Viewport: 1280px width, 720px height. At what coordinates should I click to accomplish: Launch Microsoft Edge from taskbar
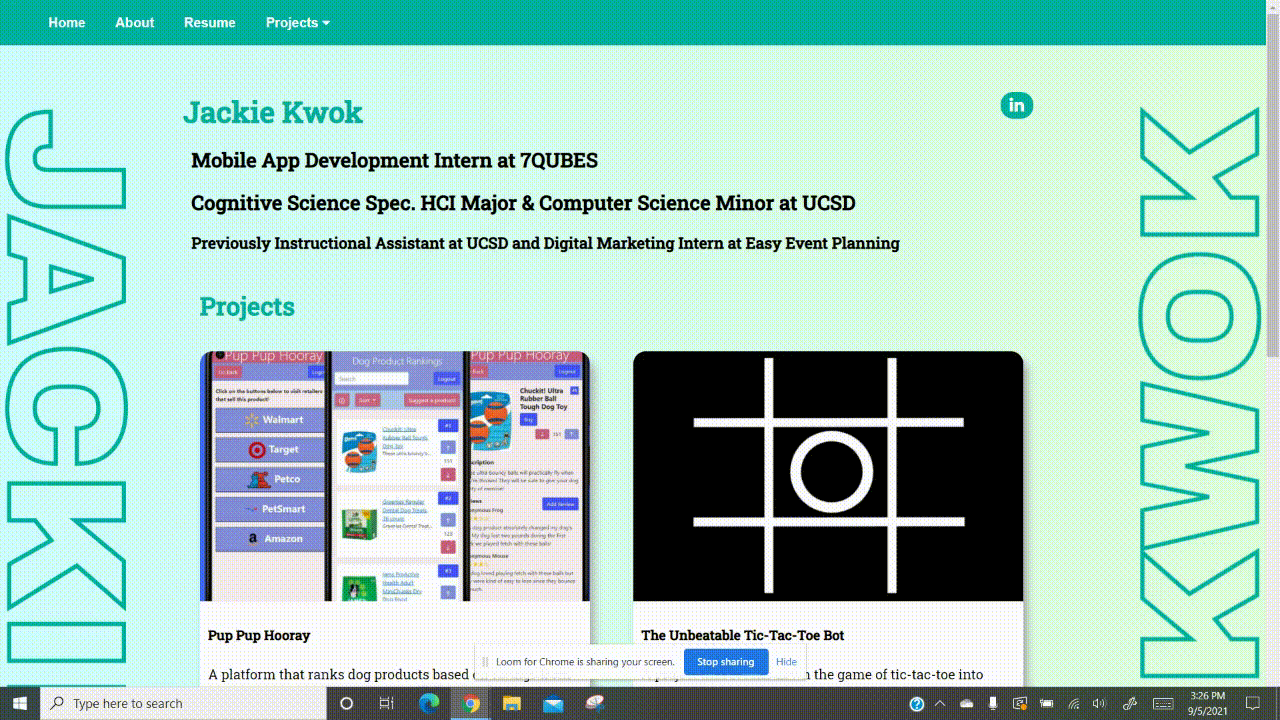[429, 703]
